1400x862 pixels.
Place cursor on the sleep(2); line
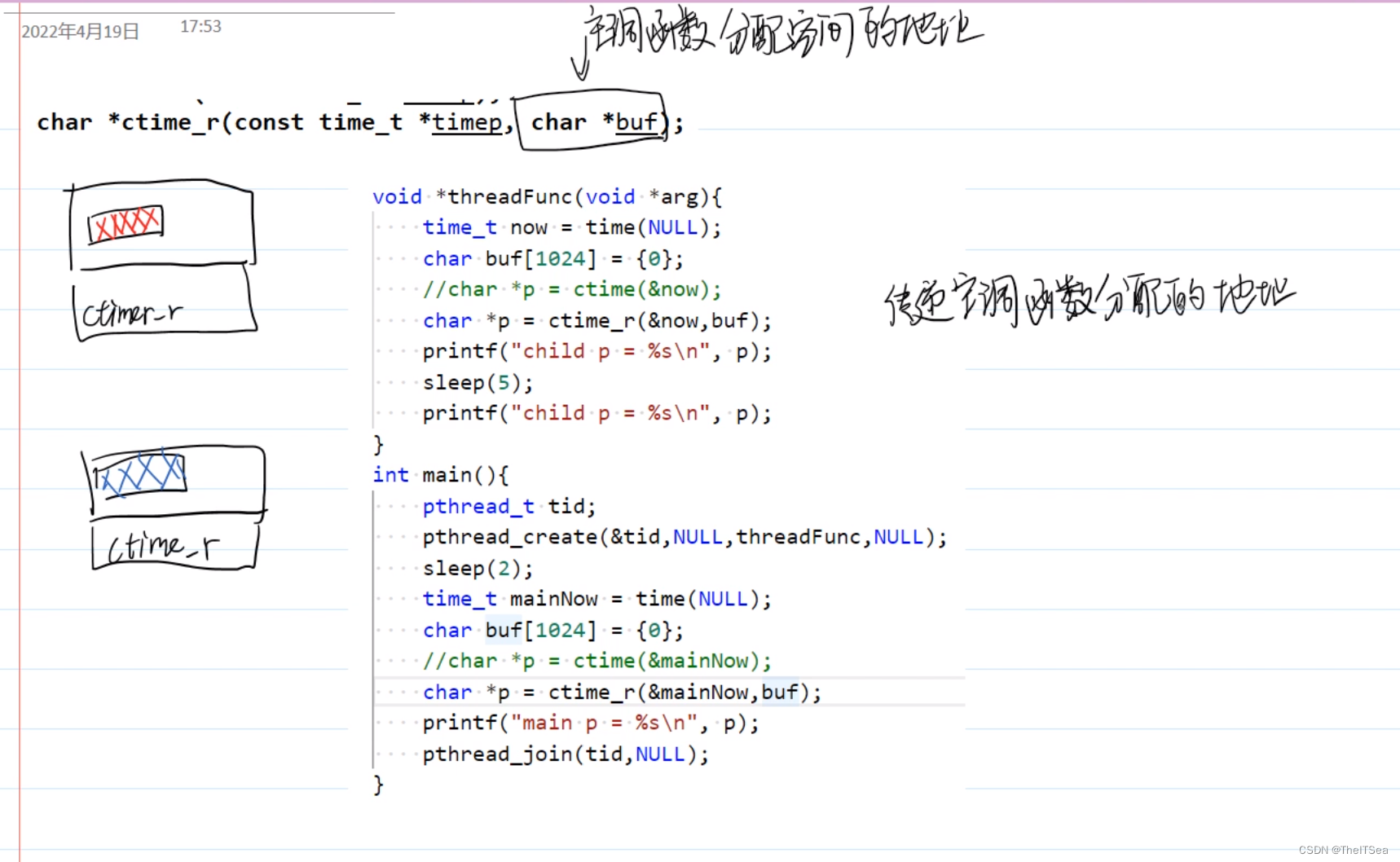click(478, 568)
